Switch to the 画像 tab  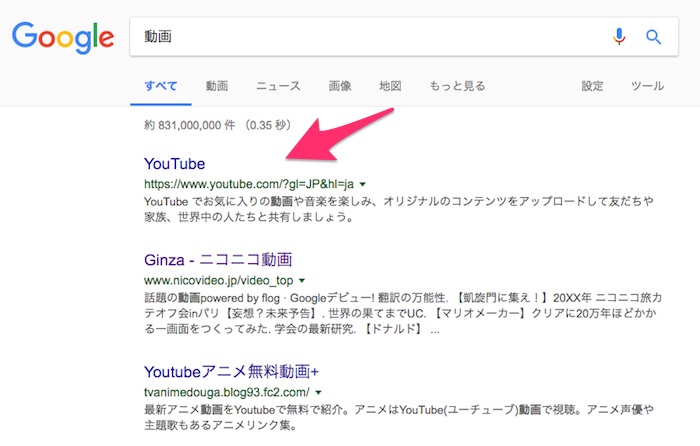point(340,86)
